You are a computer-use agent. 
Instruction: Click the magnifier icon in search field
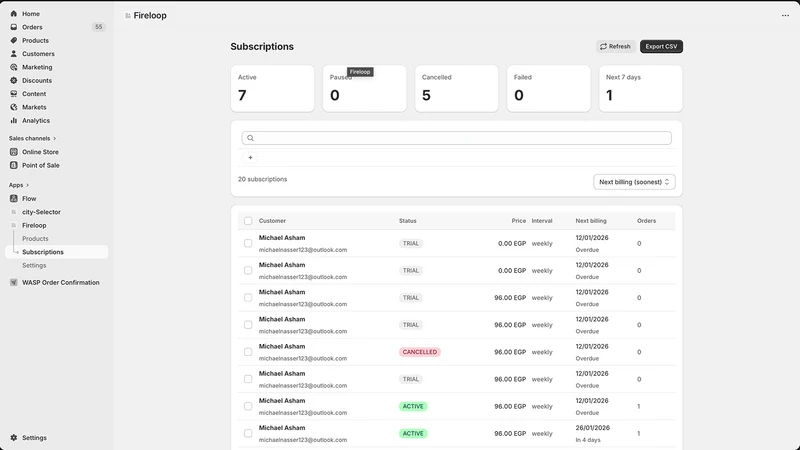[251, 138]
